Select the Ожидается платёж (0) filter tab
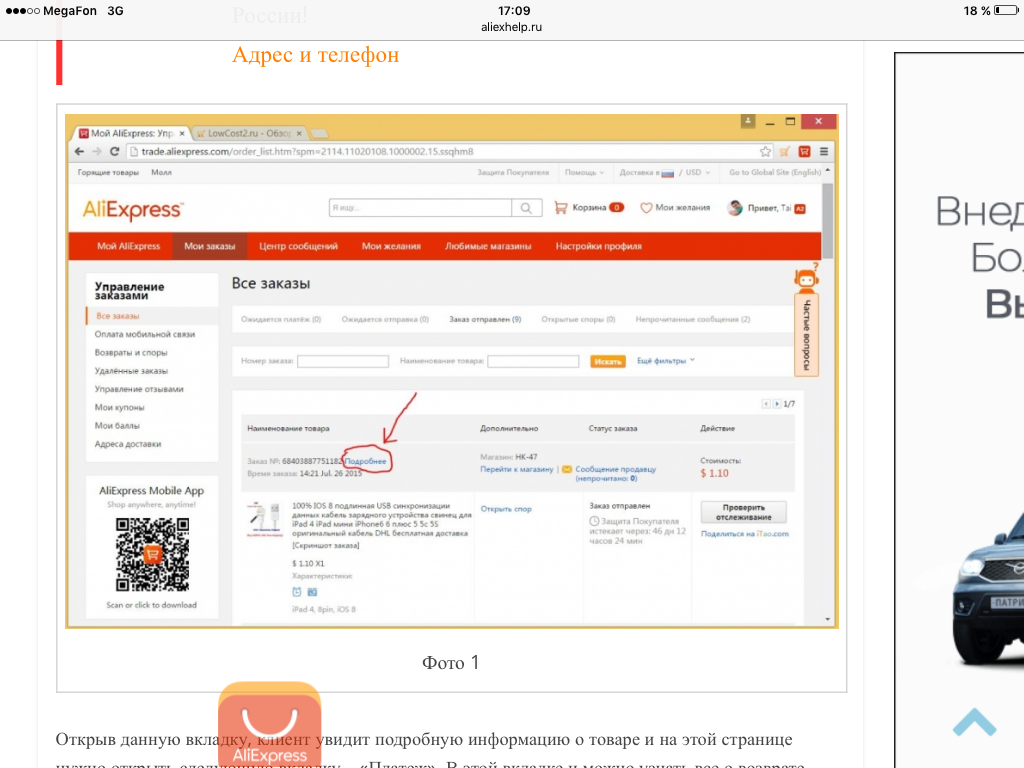 (281, 319)
